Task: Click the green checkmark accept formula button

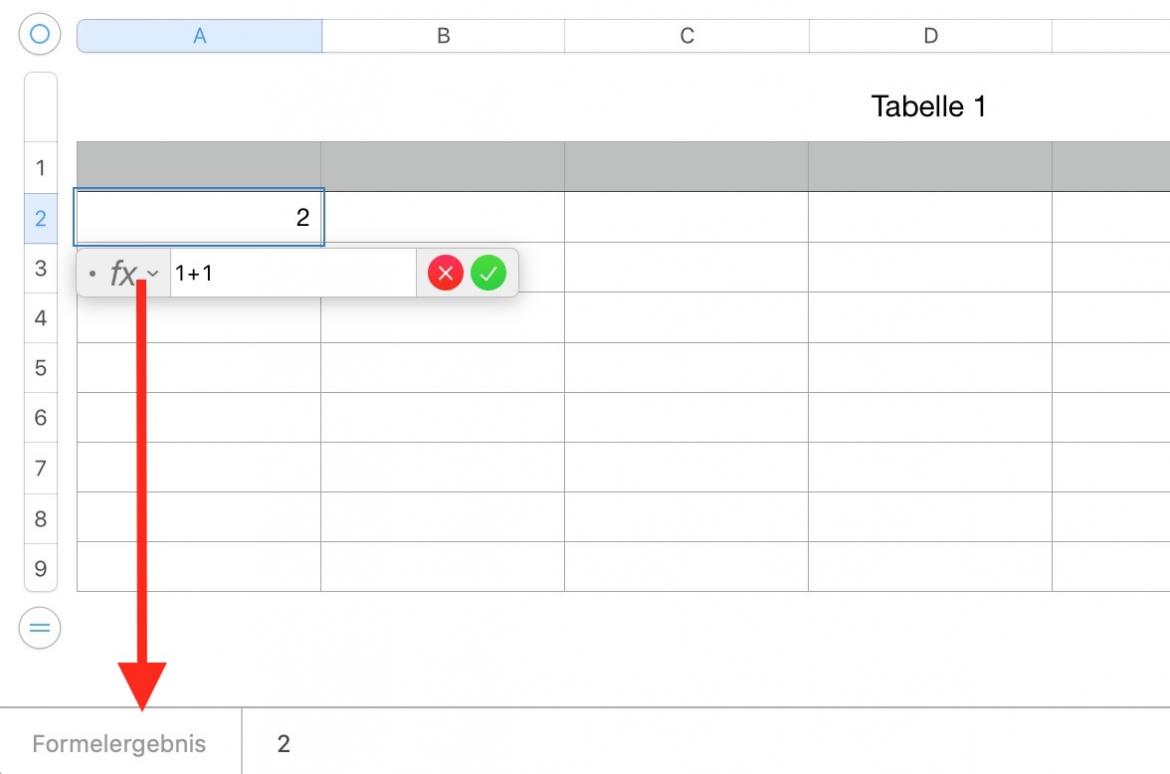Action: coord(489,273)
